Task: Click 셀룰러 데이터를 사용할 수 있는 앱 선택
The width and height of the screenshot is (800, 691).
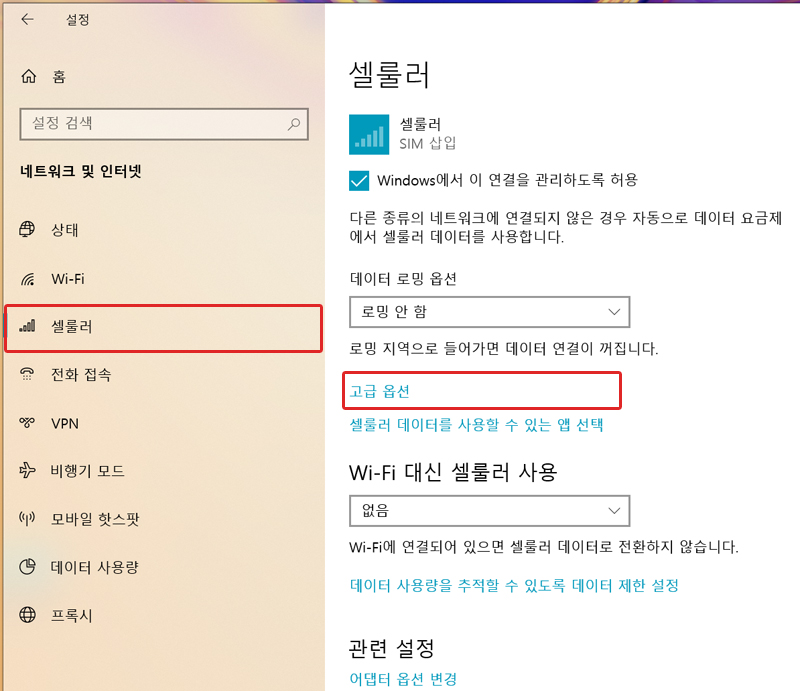Action: (x=475, y=424)
